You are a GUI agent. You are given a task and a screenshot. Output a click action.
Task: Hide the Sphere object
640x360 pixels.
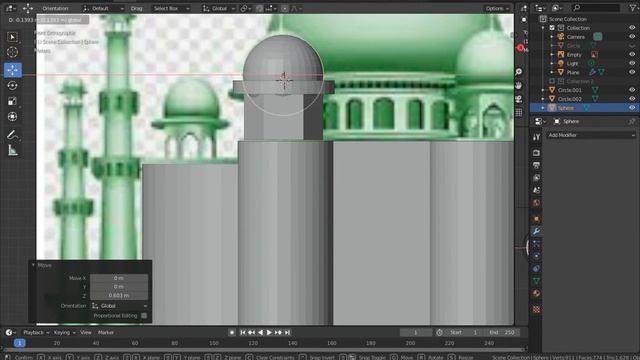pos(632,108)
